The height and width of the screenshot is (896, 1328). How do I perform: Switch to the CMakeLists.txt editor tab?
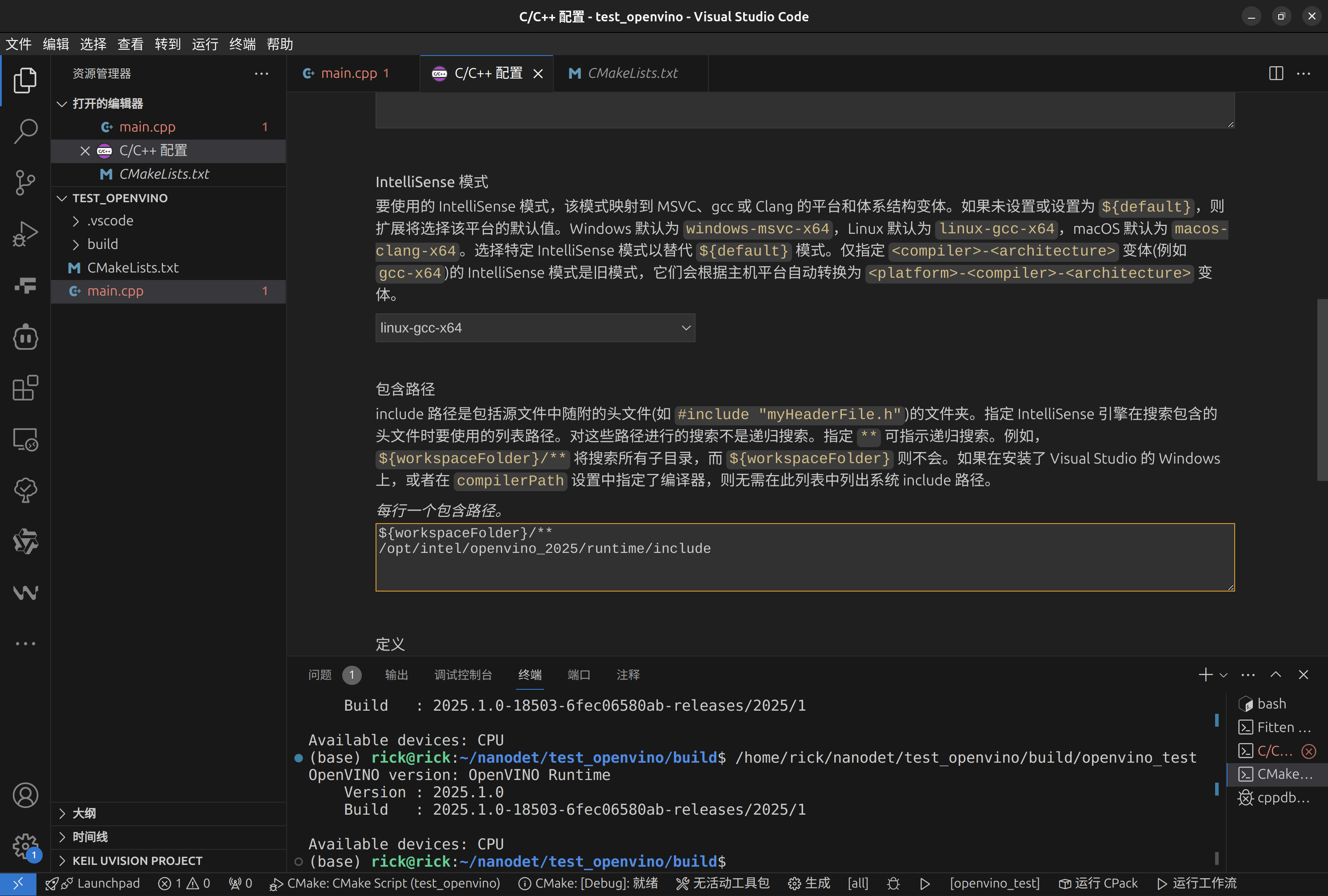(x=630, y=73)
